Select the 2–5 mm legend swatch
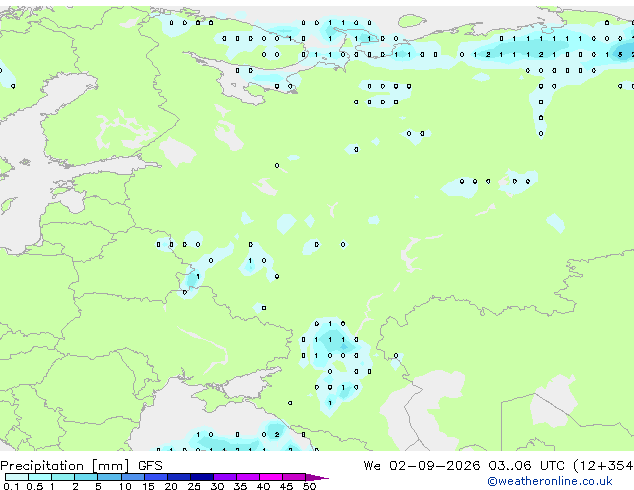 click(x=86, y=477)
